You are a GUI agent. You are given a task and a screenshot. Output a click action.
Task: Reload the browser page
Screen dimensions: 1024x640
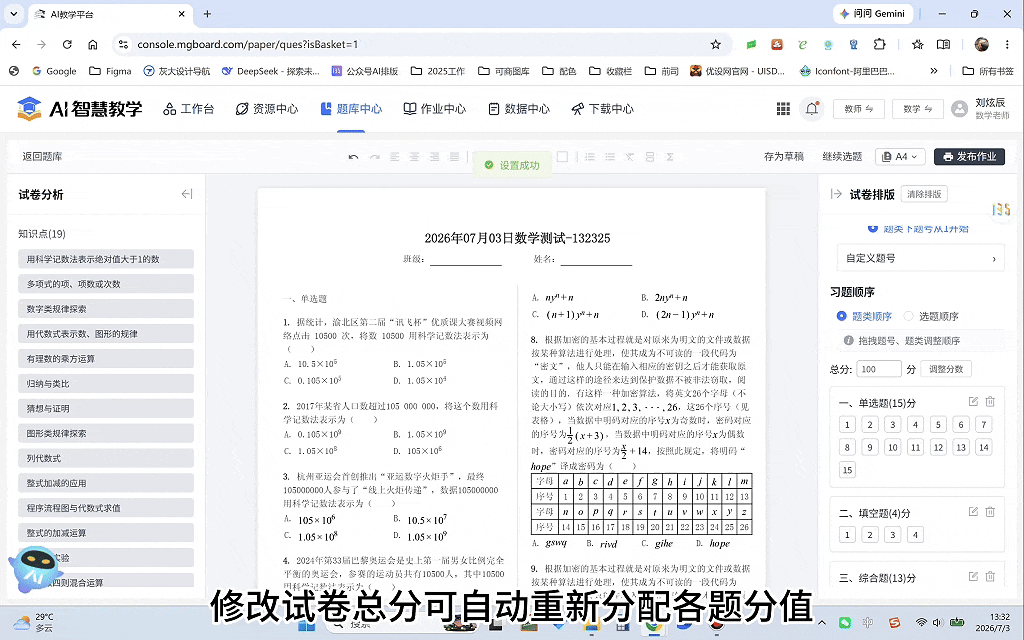click(x=67, y=44)
